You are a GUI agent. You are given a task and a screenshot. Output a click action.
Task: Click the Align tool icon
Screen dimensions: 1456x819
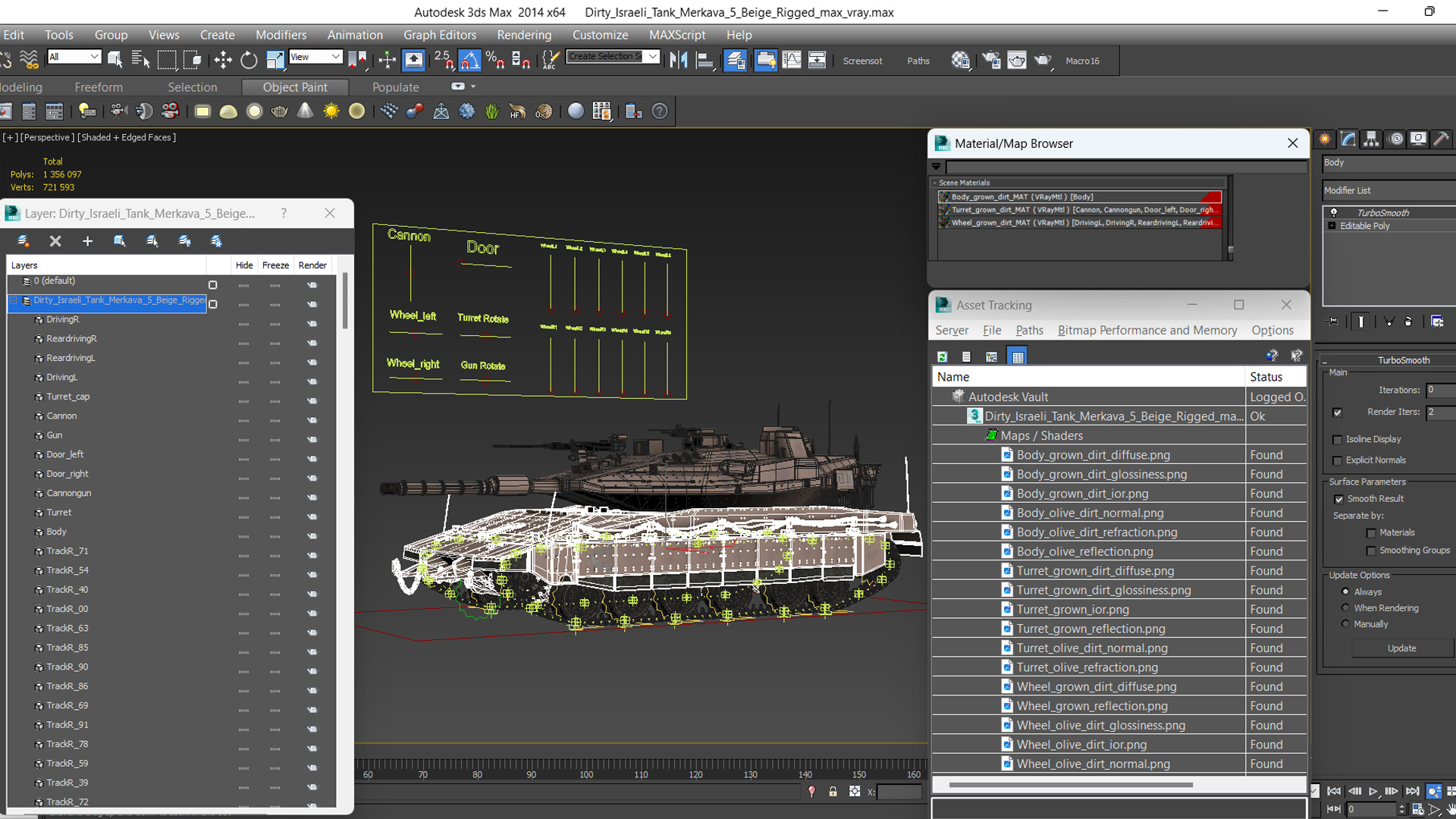(705, 60)
